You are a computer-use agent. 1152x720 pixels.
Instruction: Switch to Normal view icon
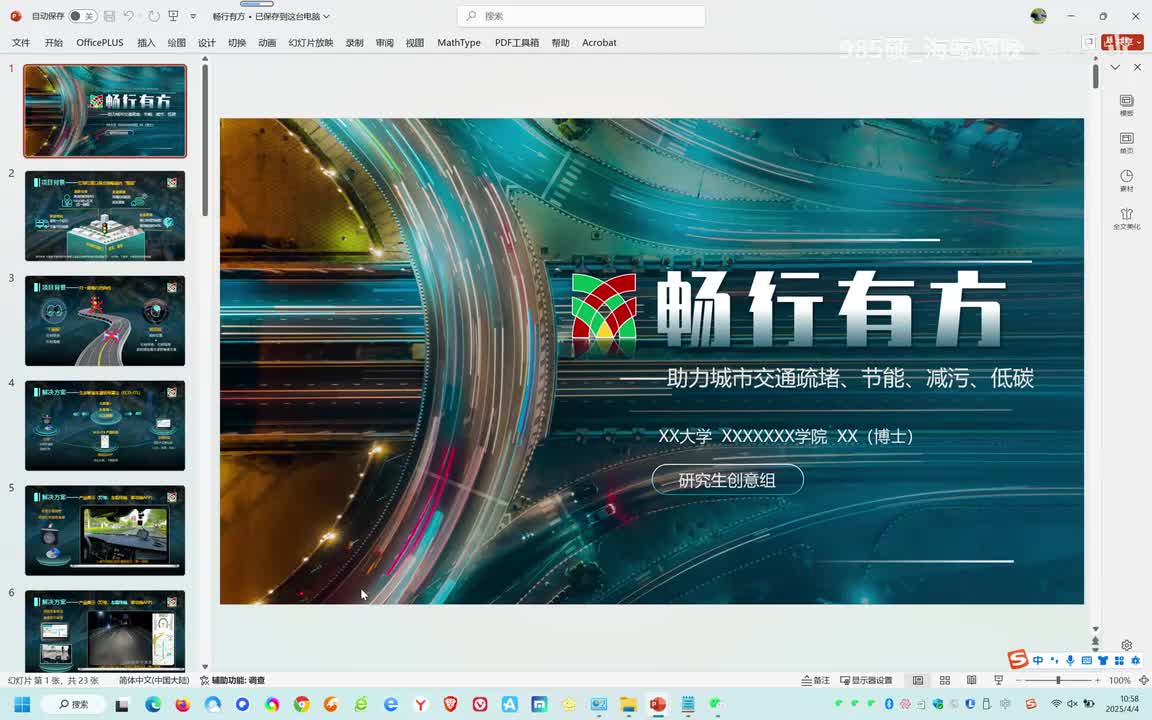(918, 680)
